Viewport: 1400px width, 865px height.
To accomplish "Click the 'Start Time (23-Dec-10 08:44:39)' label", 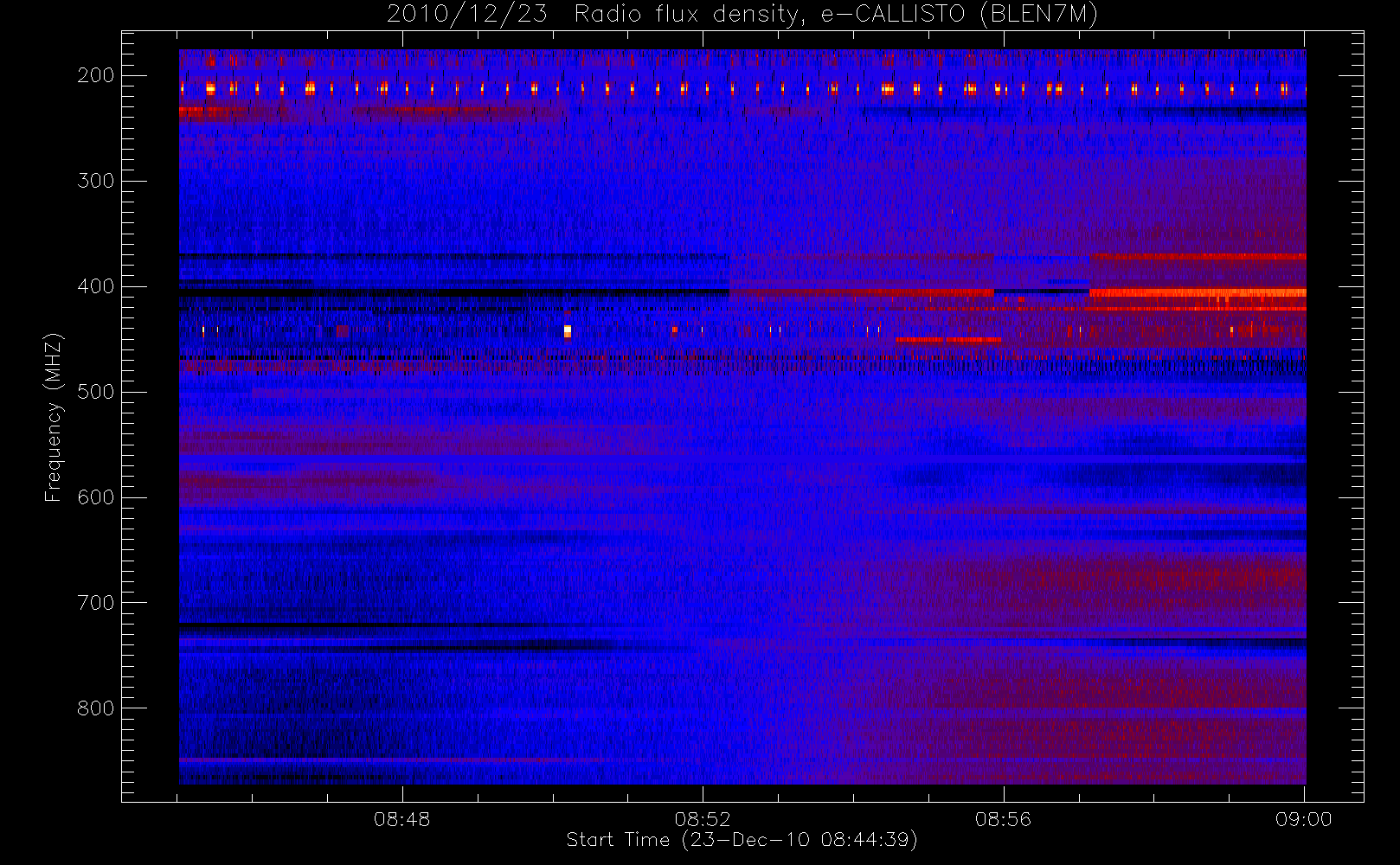I will [x=742, y=840].
